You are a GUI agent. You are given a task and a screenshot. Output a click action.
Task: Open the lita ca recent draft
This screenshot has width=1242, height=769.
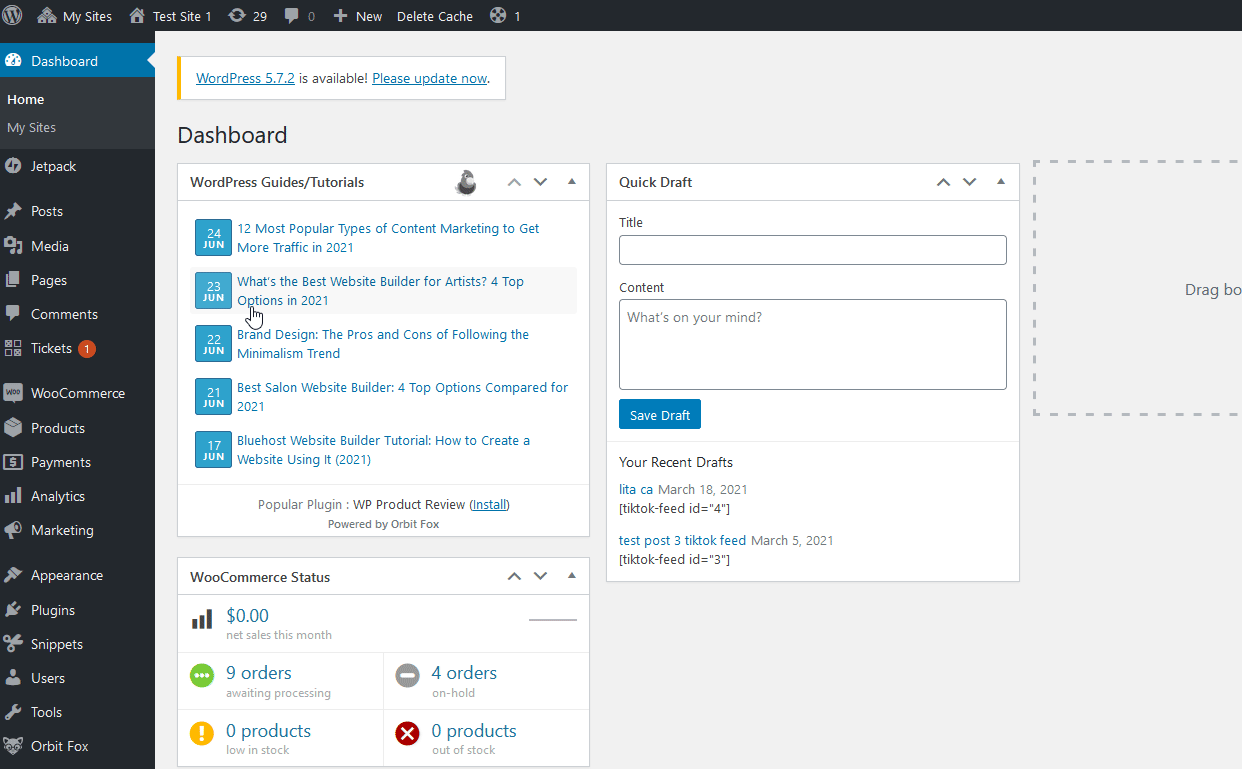[636, 489]
